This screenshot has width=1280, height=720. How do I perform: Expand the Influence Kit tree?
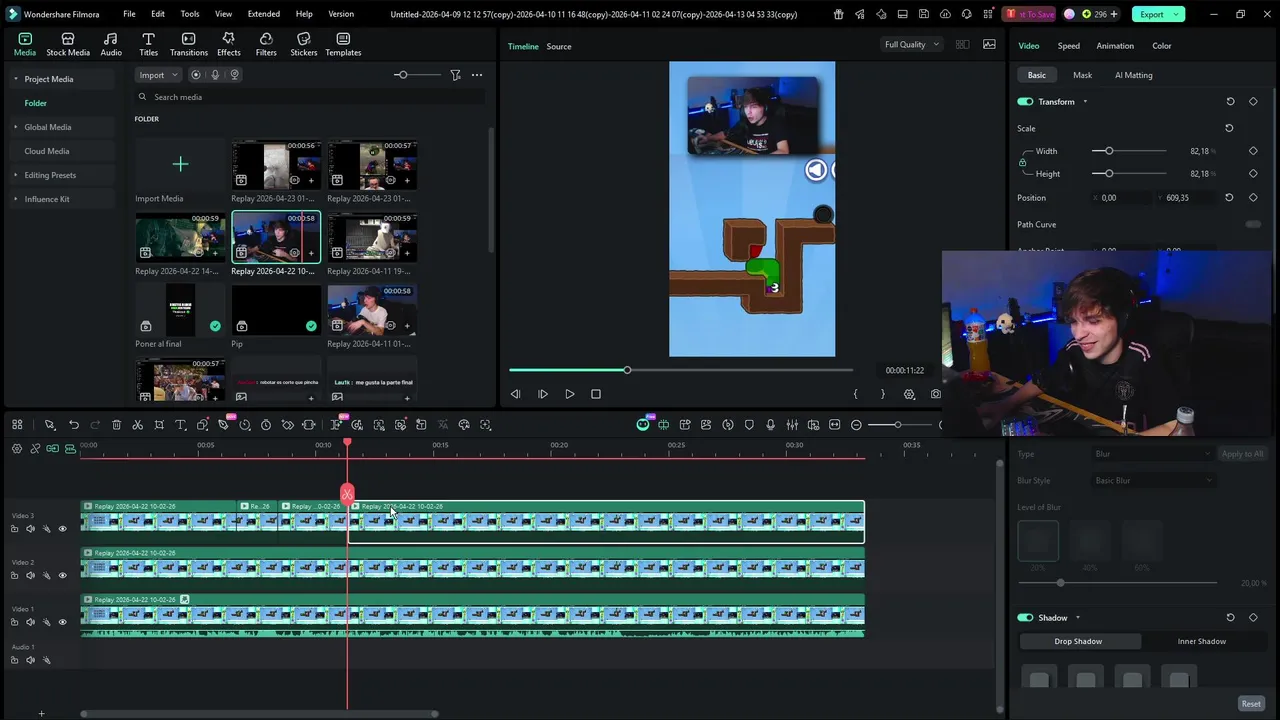coord(16,199)
